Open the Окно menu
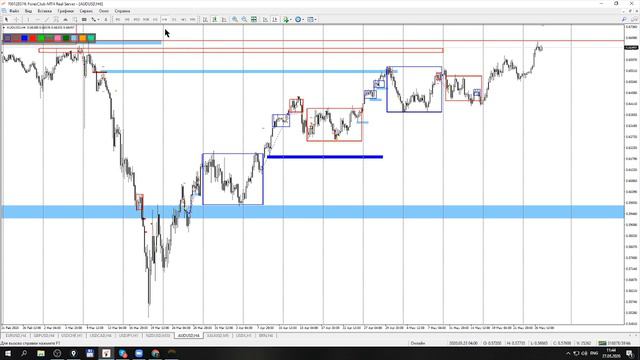The width and height of the screenshot is (640, 360). (x=104, y=11)
